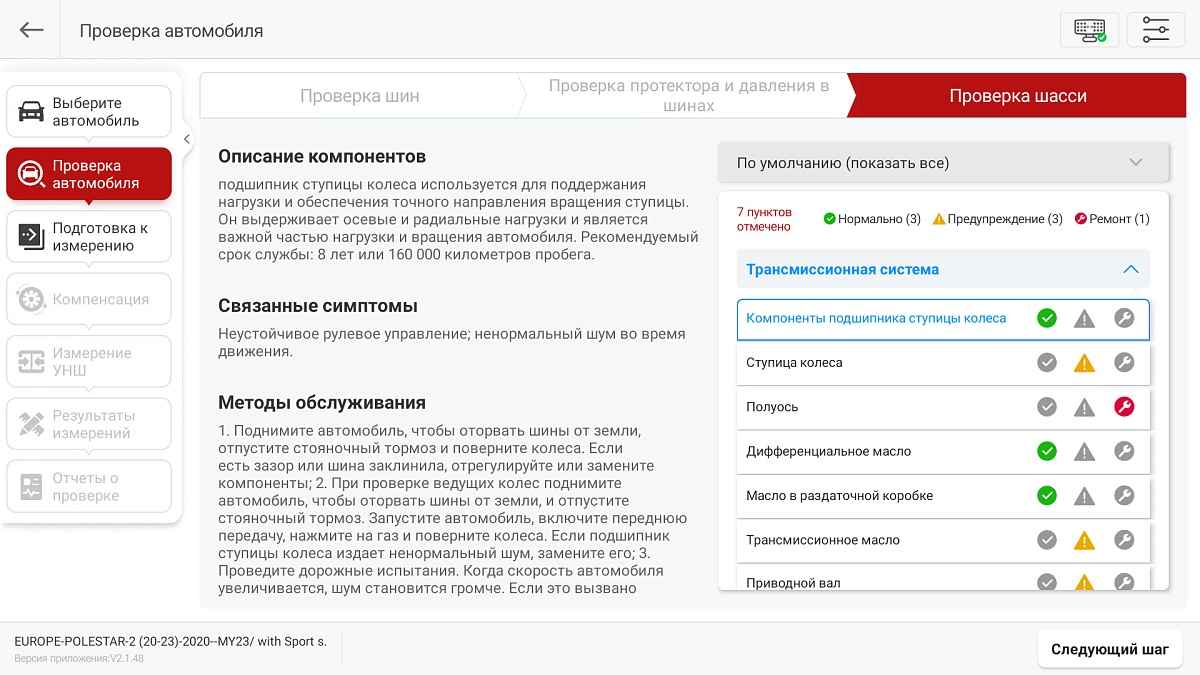The height and width of the screenshot is (675, 1200).
Task: Open the settings sliders icon
Action: 1156,30
